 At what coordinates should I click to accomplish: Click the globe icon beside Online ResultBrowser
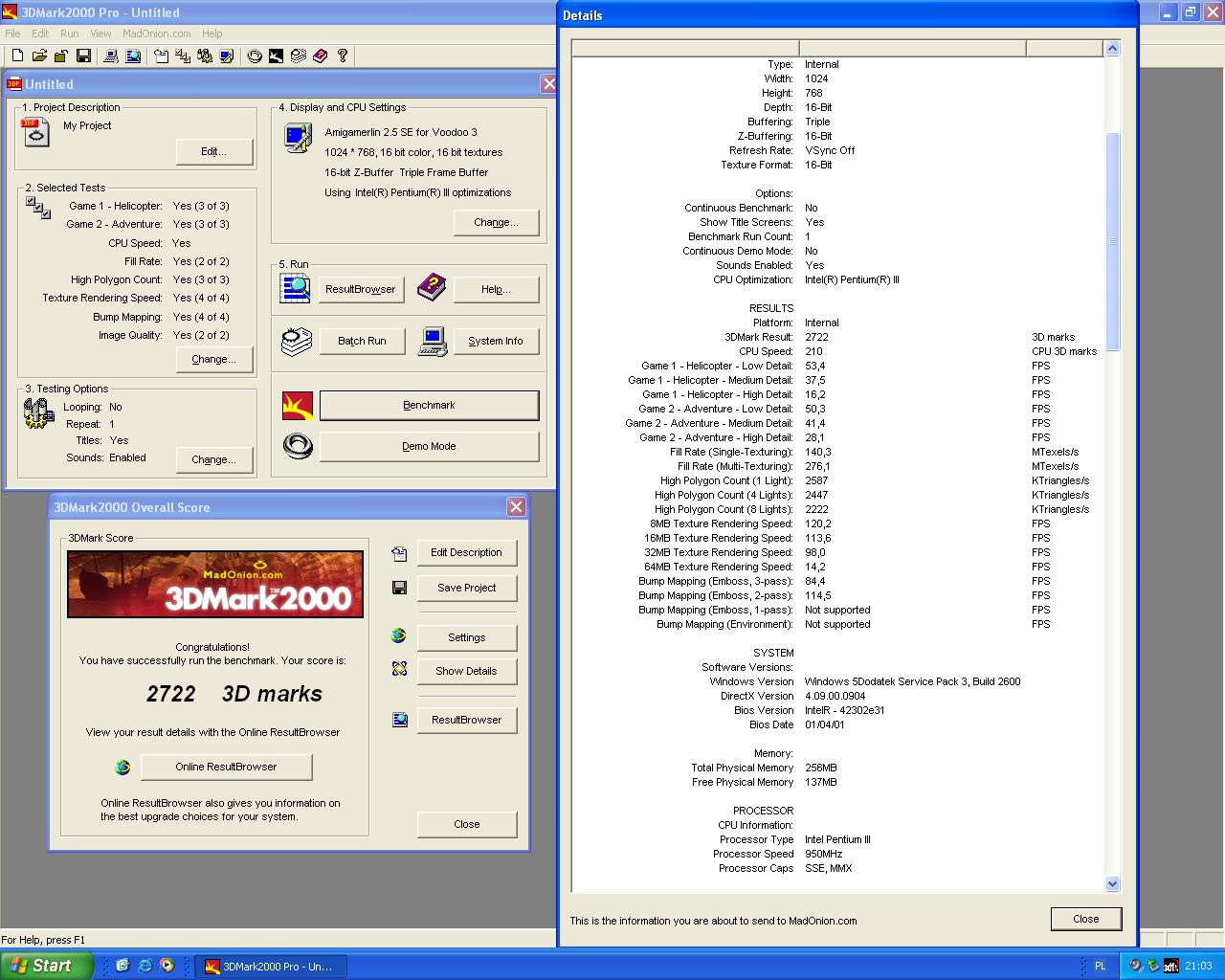pos(122,767)
